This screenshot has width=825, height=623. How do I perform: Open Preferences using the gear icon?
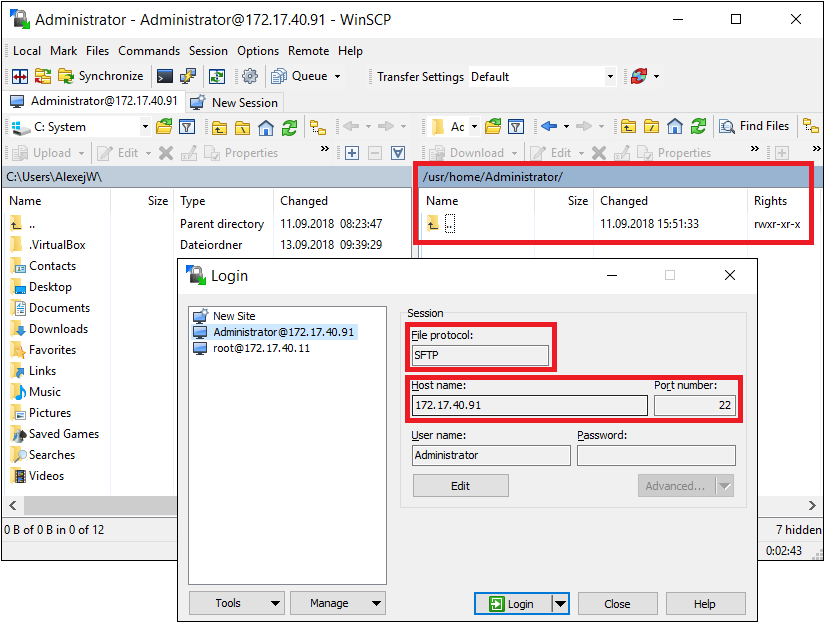tap(250, 76)
